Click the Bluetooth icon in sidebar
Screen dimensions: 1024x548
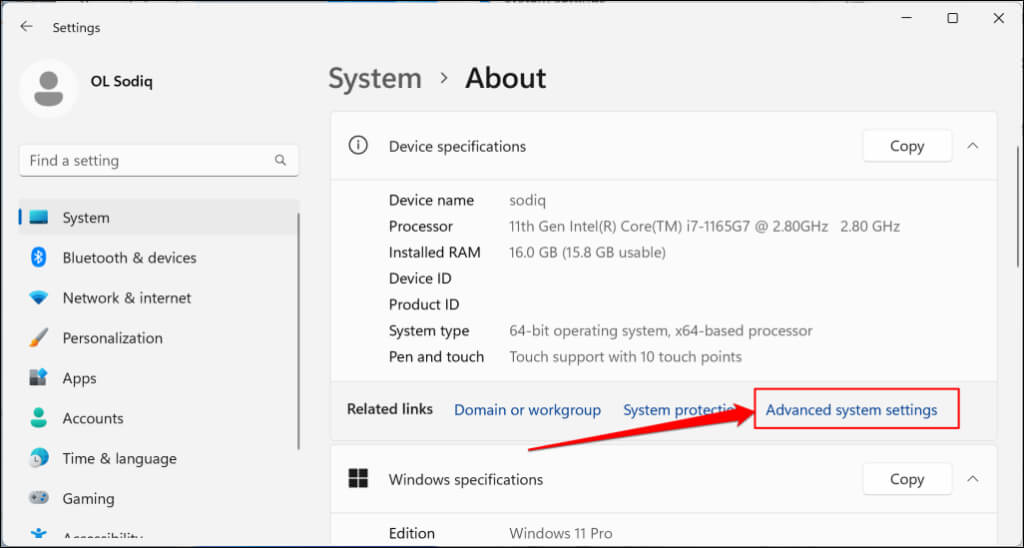pyautogui.click(x=39, y=258)
